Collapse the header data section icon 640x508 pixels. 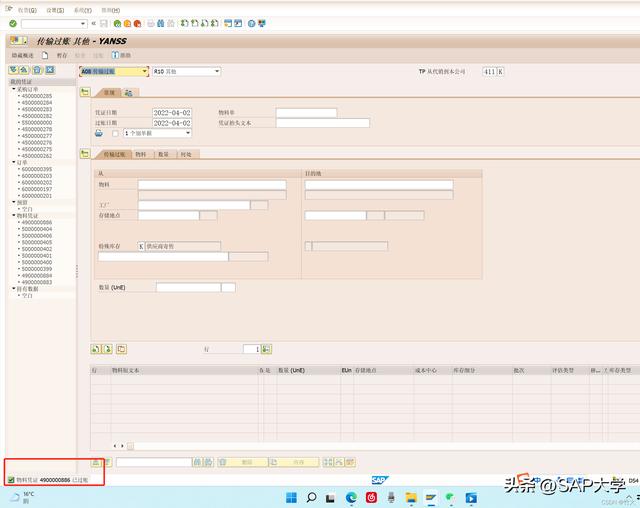click(x=85, y=92)
